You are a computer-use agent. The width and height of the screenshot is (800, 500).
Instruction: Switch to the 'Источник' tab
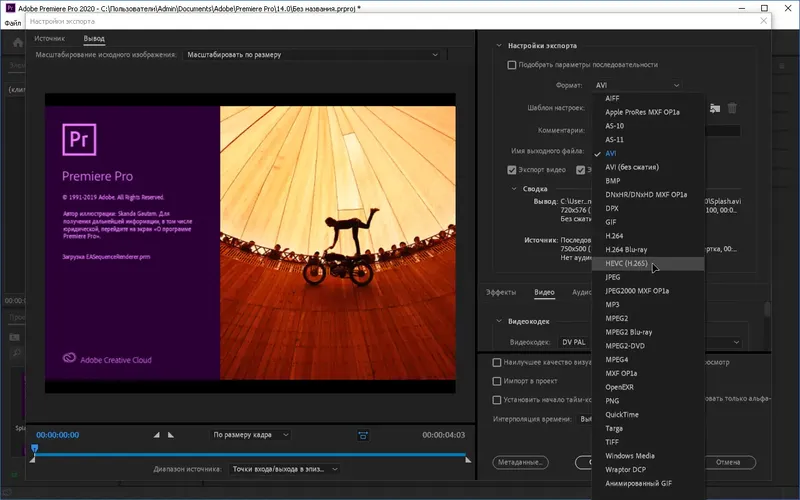[49, 38]
